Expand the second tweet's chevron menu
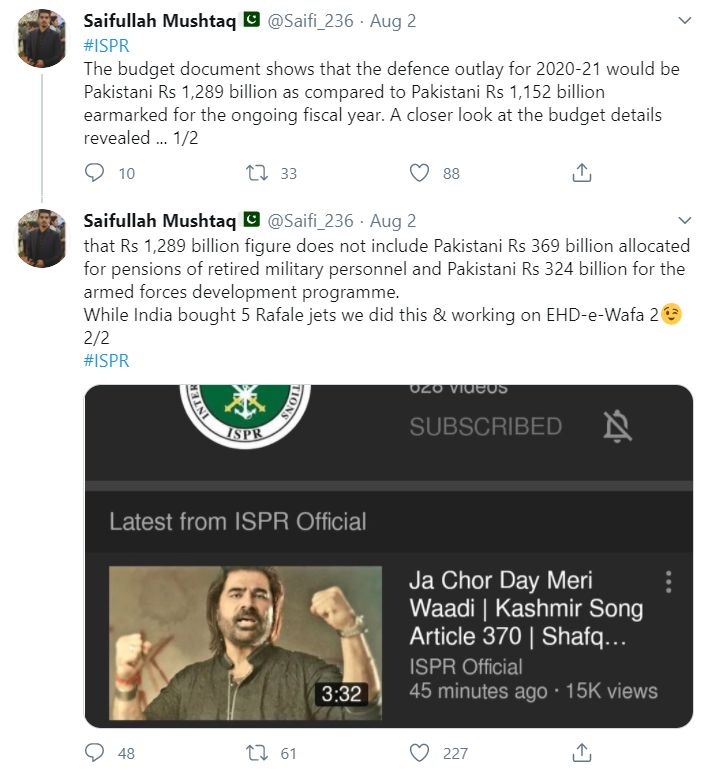702x770 pixels. [684, 220]
